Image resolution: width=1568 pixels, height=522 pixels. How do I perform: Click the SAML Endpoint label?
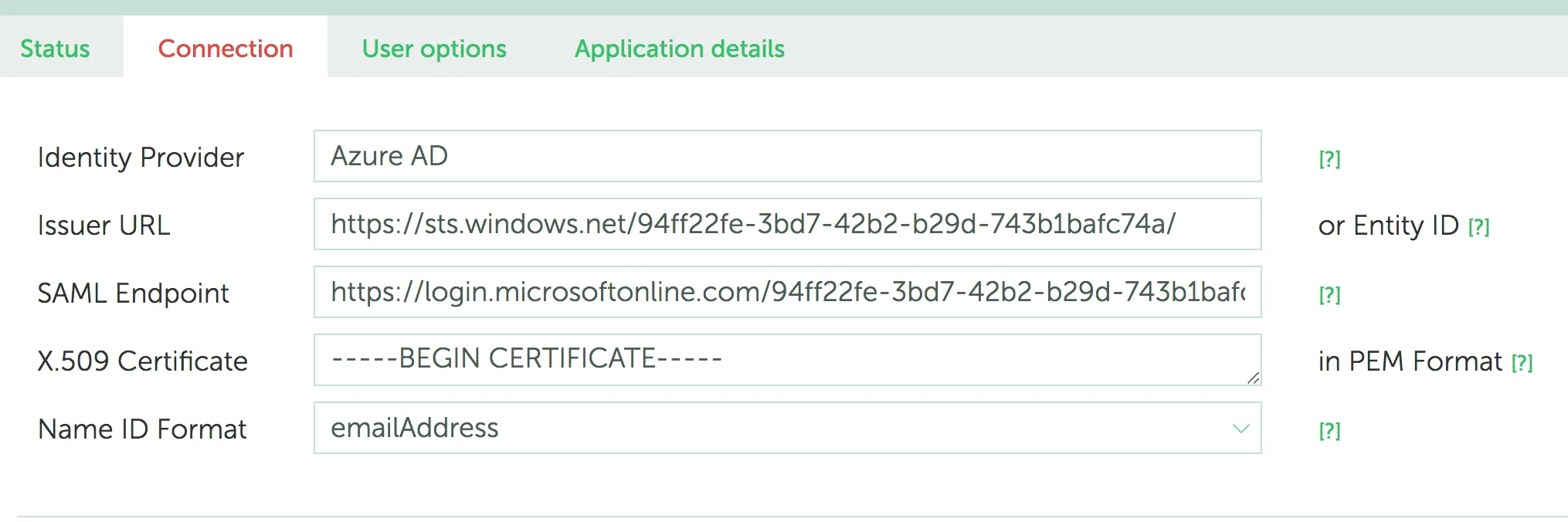[134, 293]
